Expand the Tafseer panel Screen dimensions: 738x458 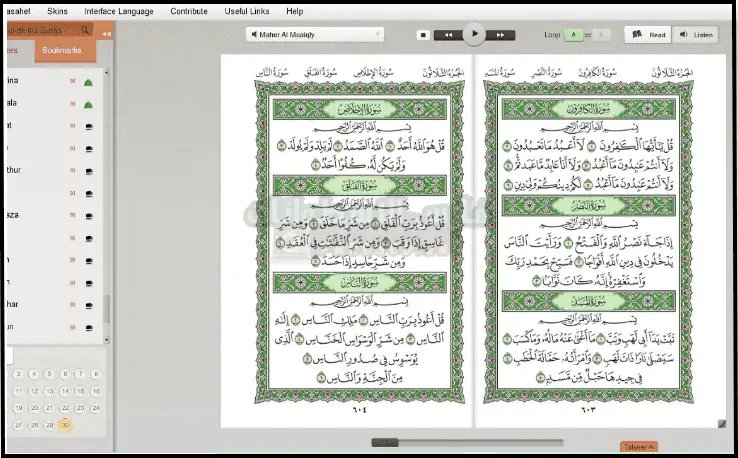638,447
